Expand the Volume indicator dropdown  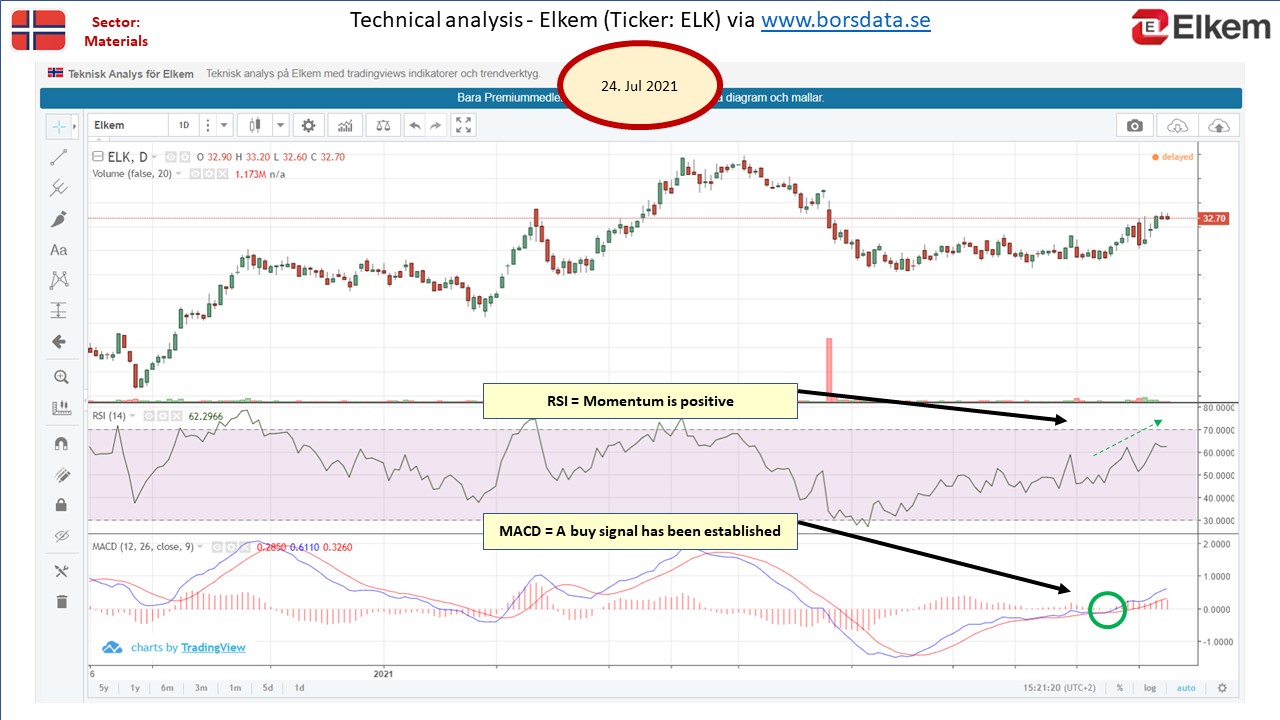click(179, 174)
